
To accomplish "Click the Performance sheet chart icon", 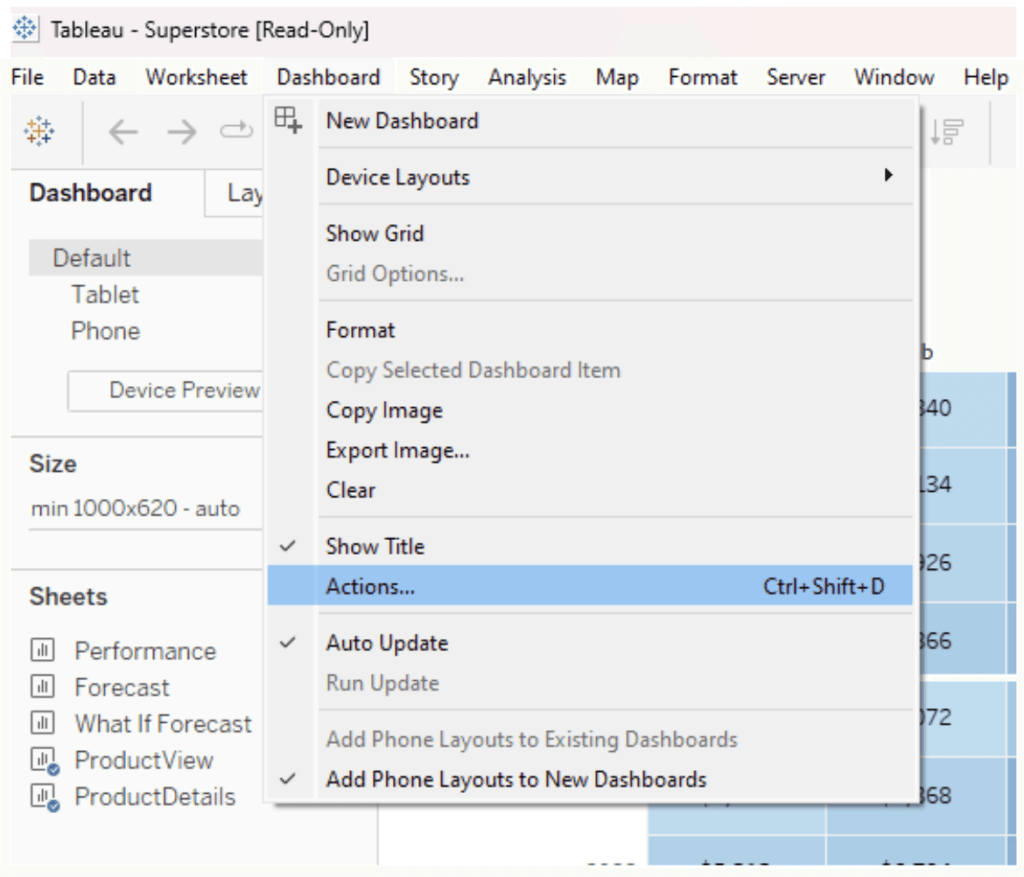I will coord(42,652).
